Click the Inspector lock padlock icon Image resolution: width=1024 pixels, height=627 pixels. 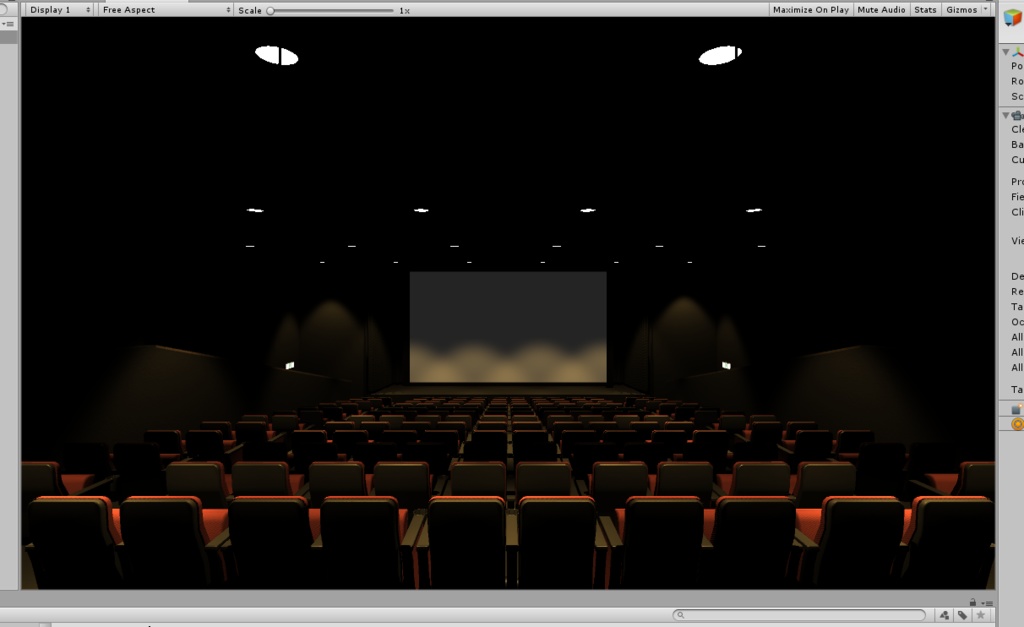(x=973, y=602)
